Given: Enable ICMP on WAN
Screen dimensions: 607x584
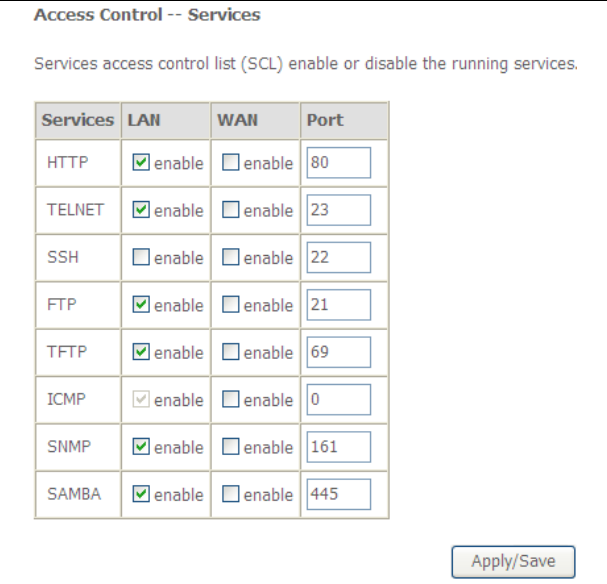Looking at the screenshot, I should 231,400.
